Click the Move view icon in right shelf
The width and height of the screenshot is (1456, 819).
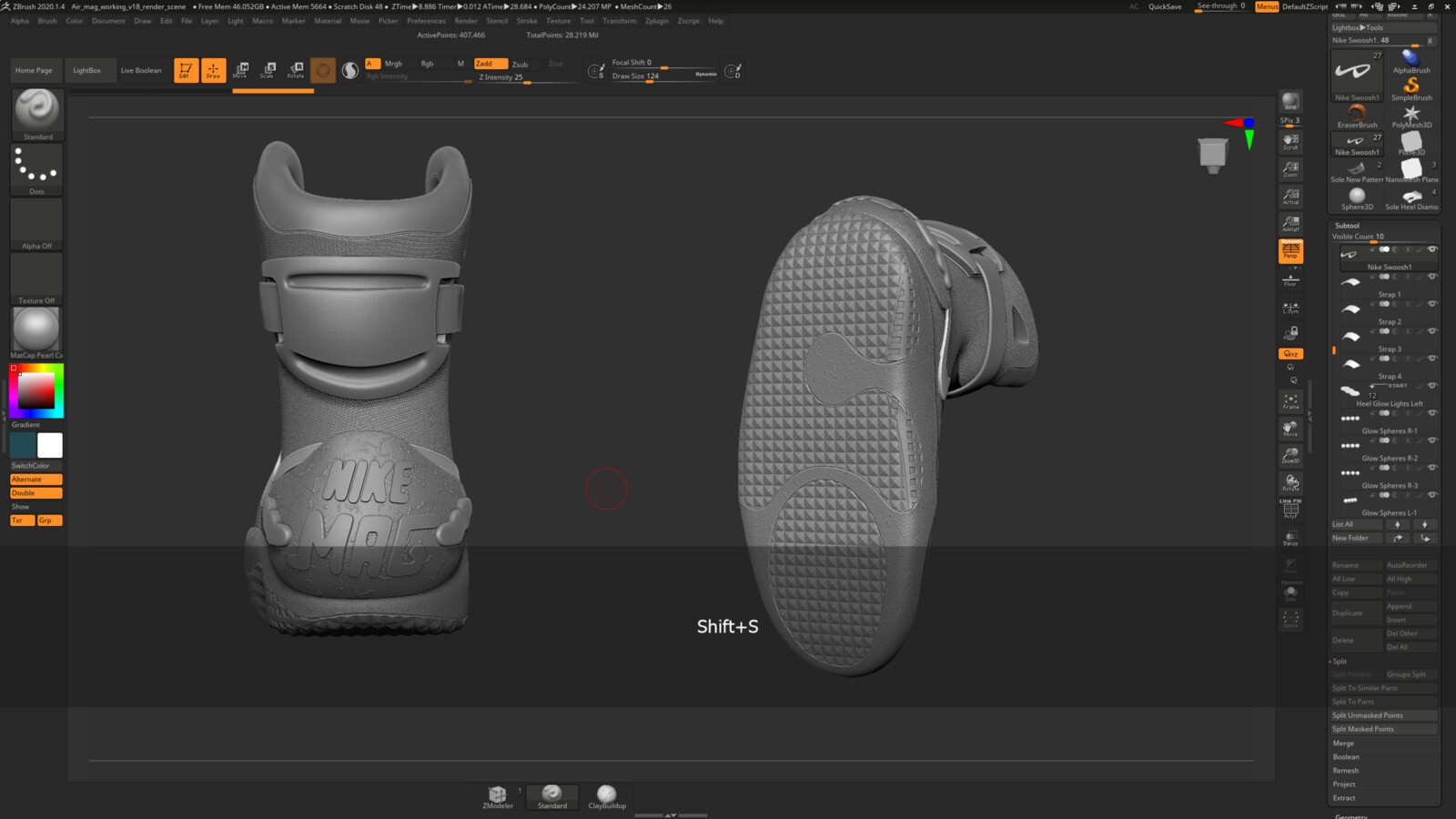point(1290,429)
